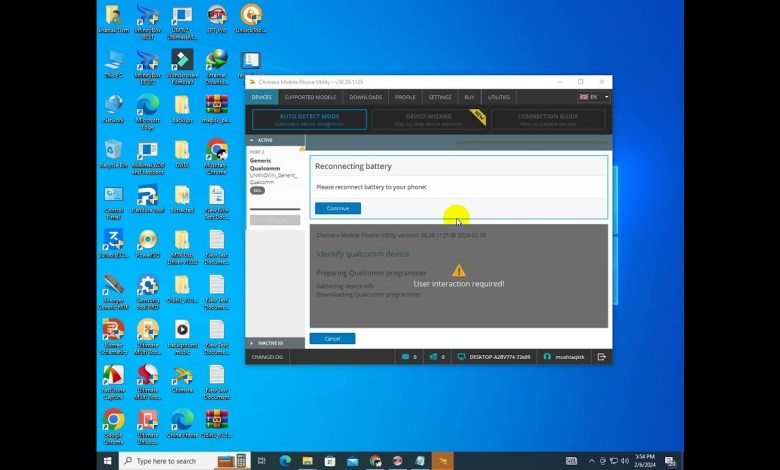
Task: Open Wondershare Filmora desktop icon
Action: pyautogui.click(x=182, y=65)
